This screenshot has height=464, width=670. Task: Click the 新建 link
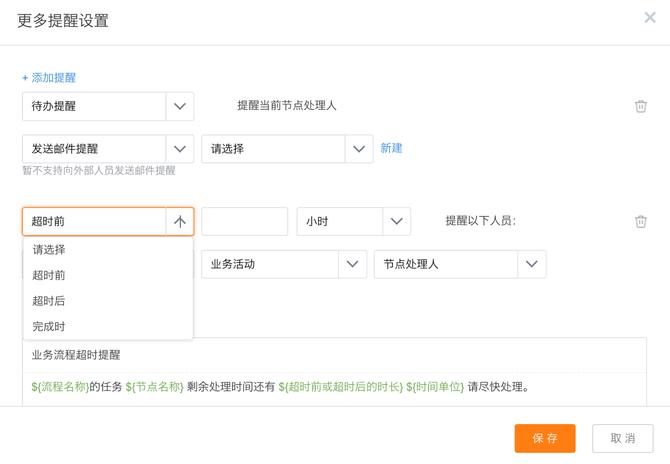point(391,148)
